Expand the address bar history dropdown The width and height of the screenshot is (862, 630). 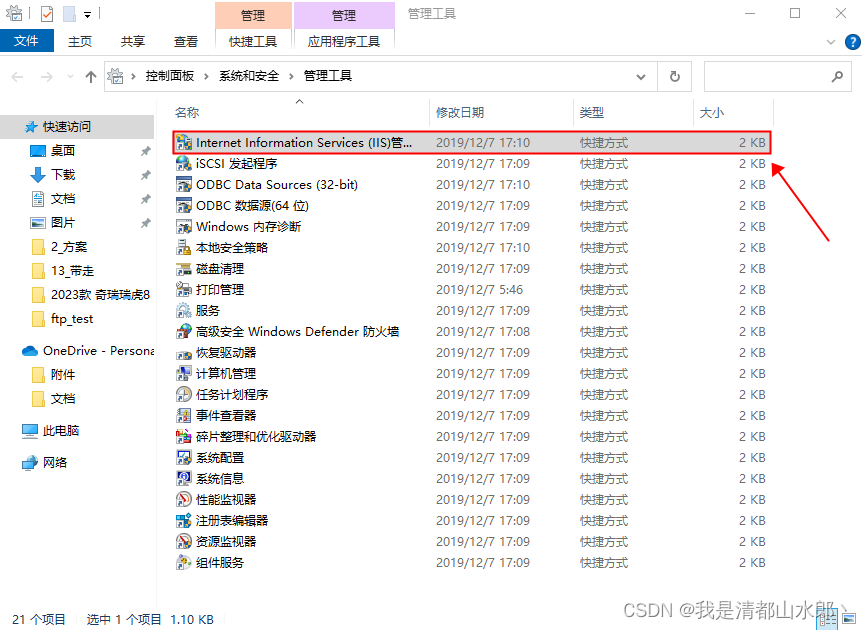point(641,77)
